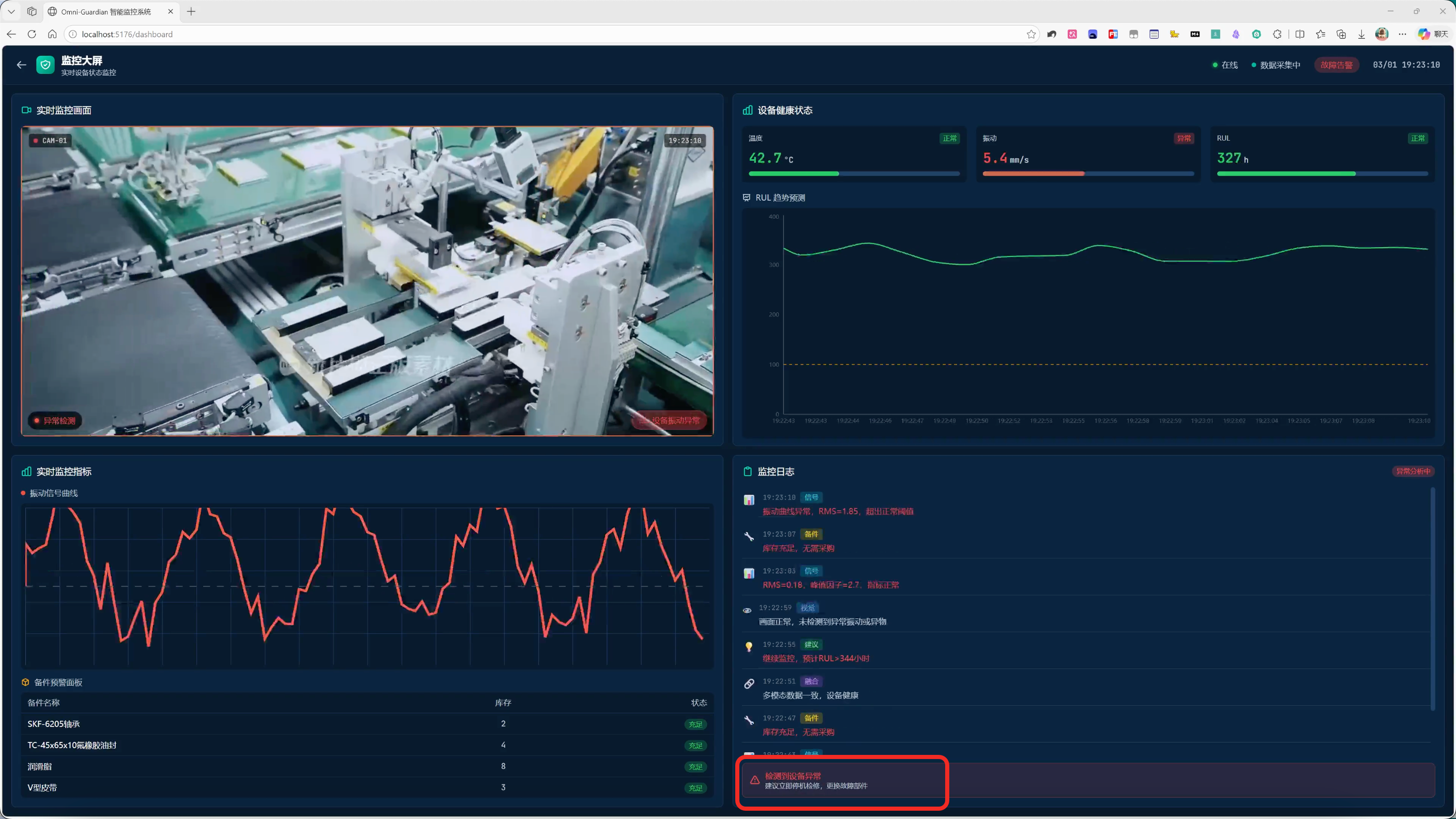Viewport: 1456px width, 819px height.
Task: Open the Copilot chat icon
Action: coord(1432,34)
